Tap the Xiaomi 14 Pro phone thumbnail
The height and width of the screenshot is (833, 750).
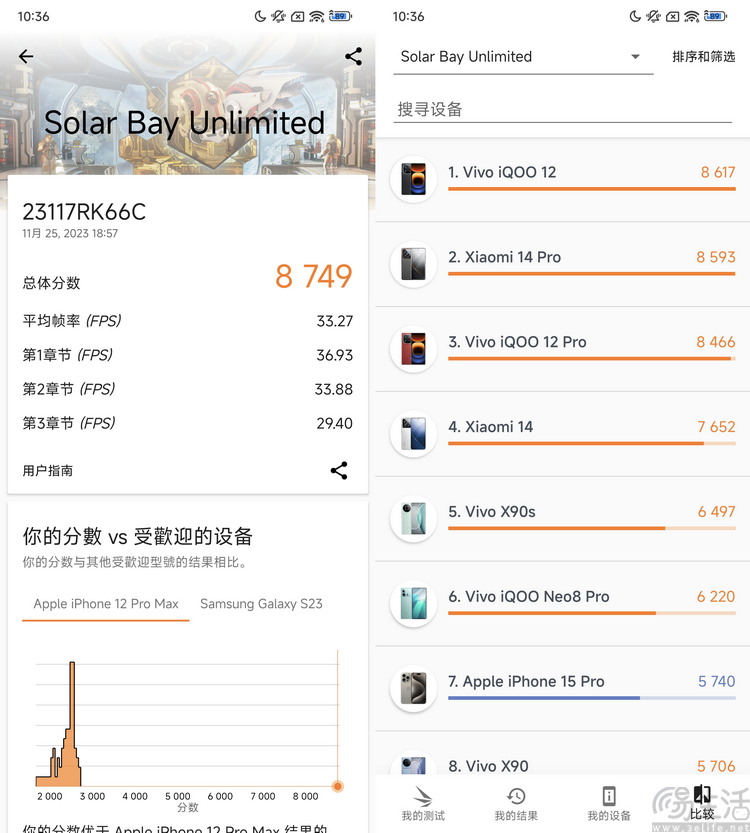(413, 264)
